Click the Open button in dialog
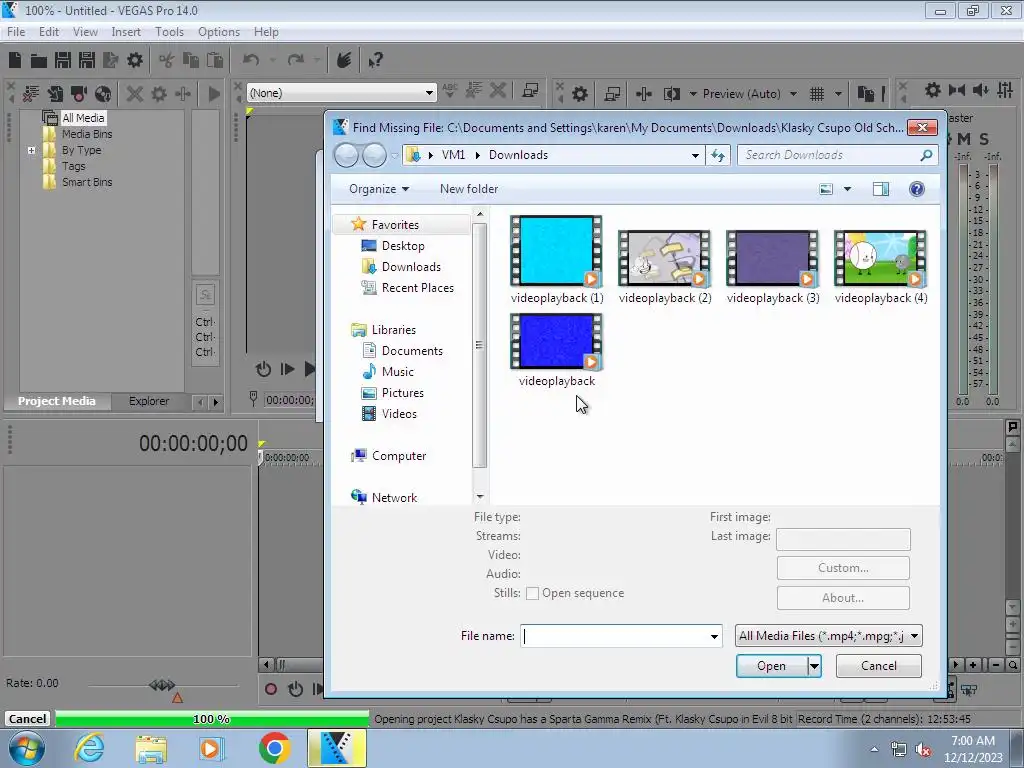1024x768 pixels. coord(771,666)
